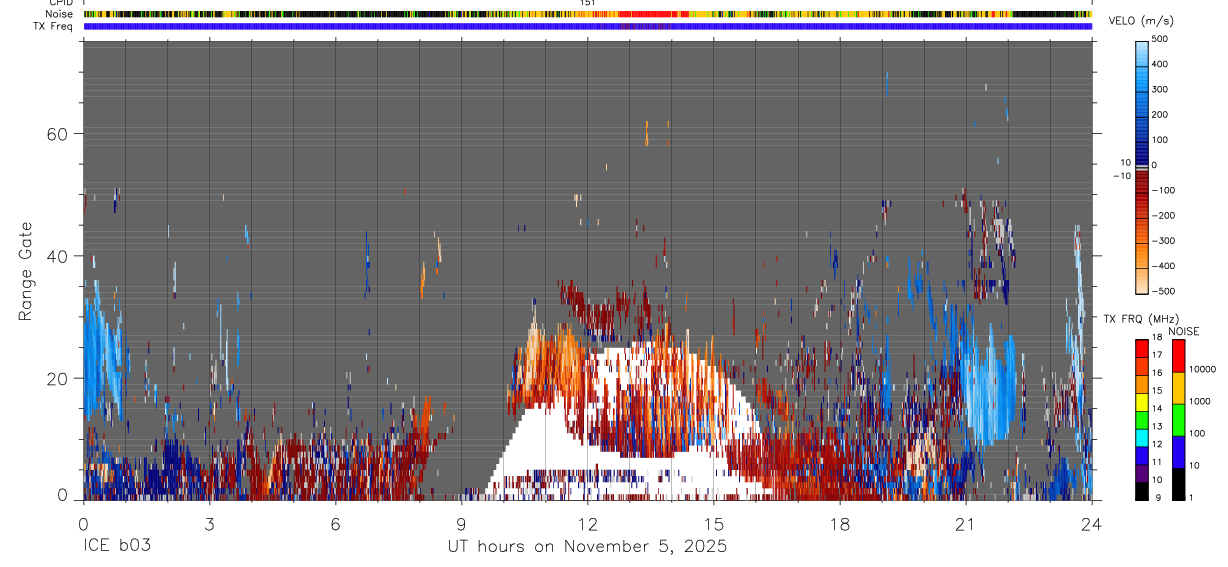Image resolution: width=1228 pixels, height=567 pixels.
Task: Click the multicolored Noise strip
Action: tap(587, 14)
